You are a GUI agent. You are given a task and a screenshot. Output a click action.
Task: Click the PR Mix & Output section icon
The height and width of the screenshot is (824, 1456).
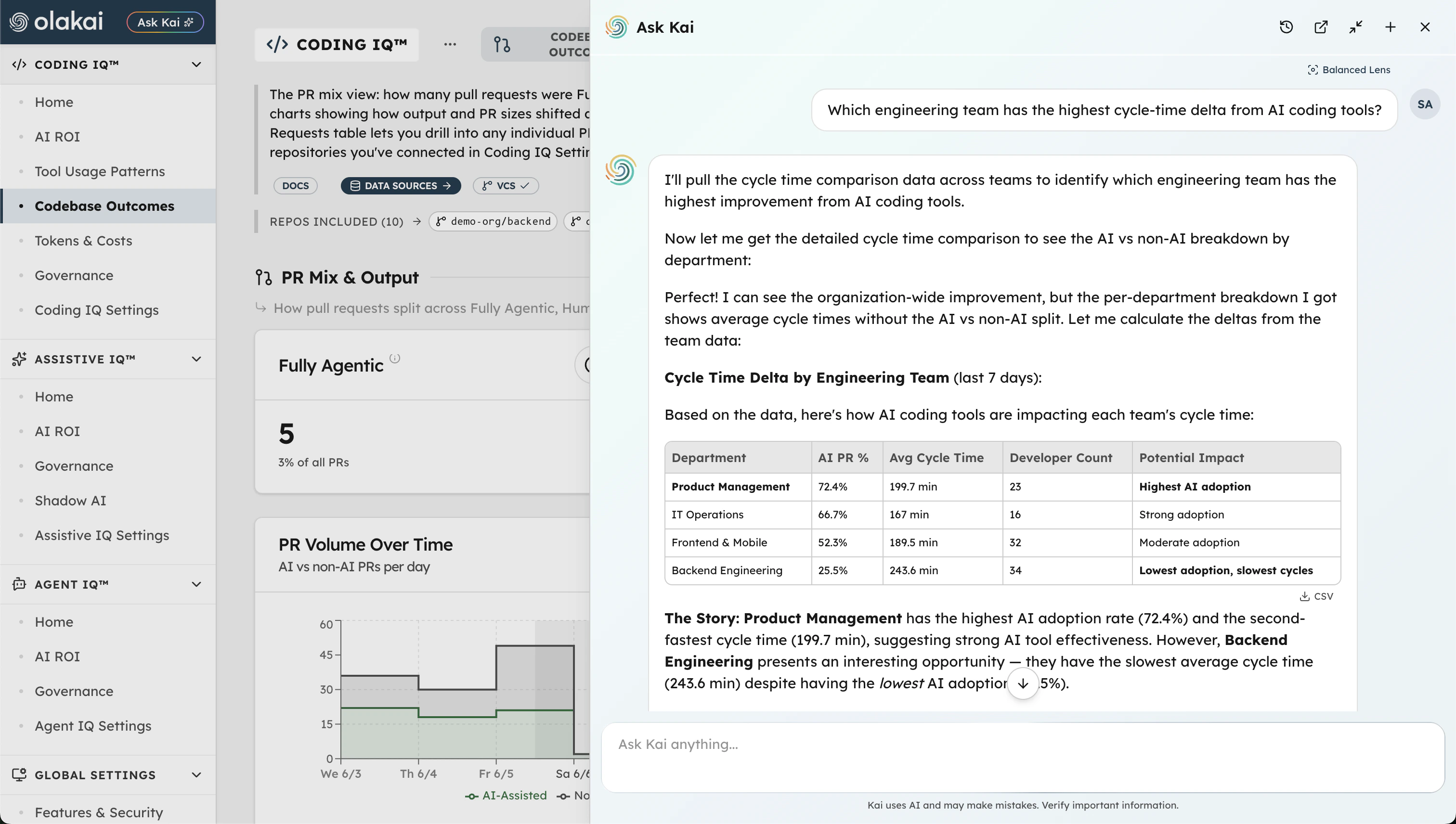point(263,277)
